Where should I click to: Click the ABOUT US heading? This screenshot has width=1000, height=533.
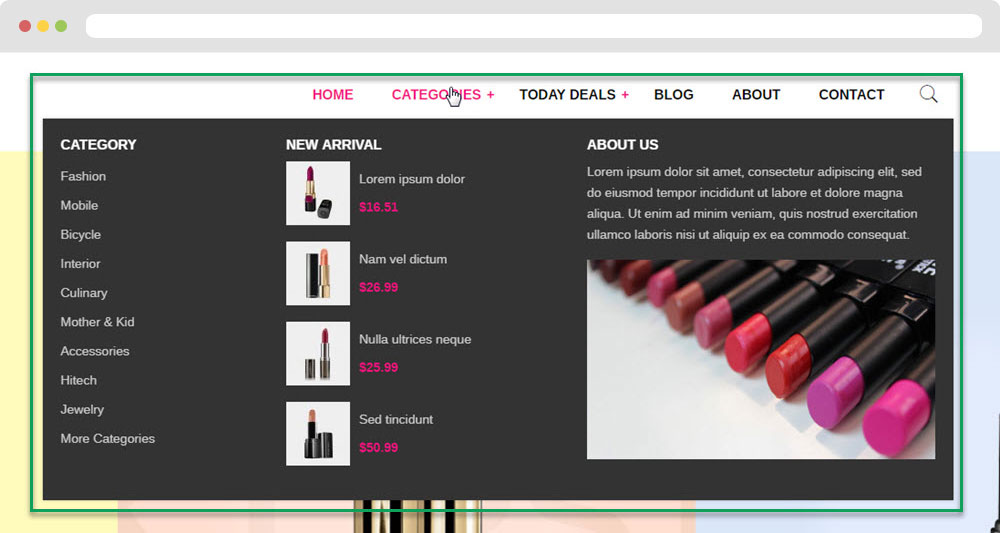click(x=622, y=145)
